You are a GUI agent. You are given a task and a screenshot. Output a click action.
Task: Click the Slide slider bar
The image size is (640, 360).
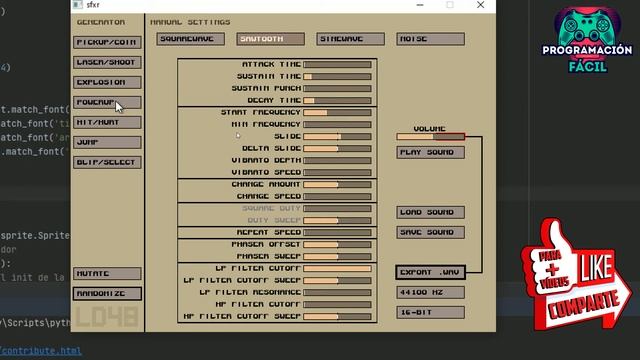click(338, 136)
